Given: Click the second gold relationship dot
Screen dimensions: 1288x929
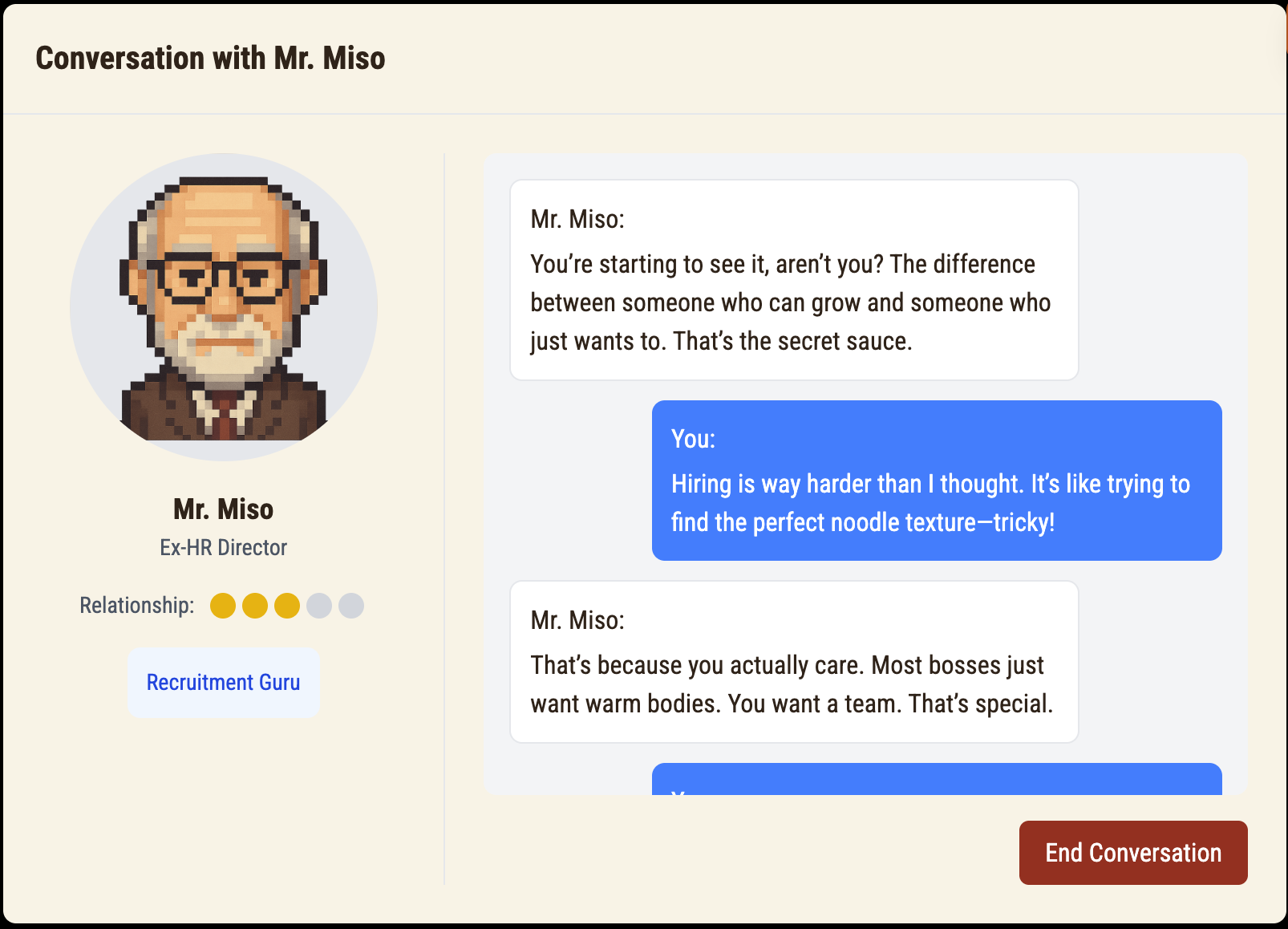Looking at the screenshot, I should 255,606.
